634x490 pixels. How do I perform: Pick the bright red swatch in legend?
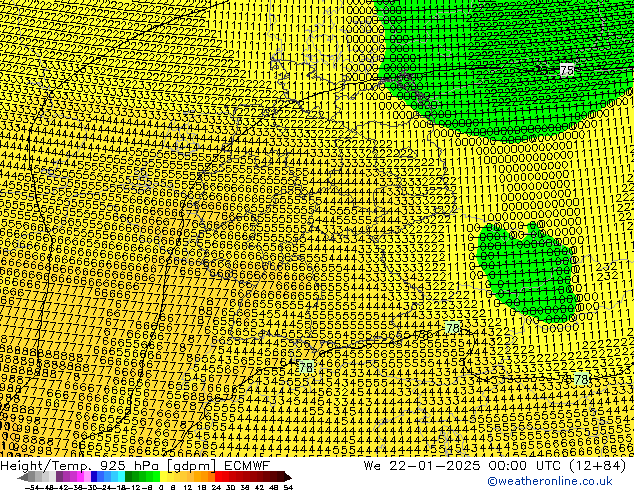218,477
